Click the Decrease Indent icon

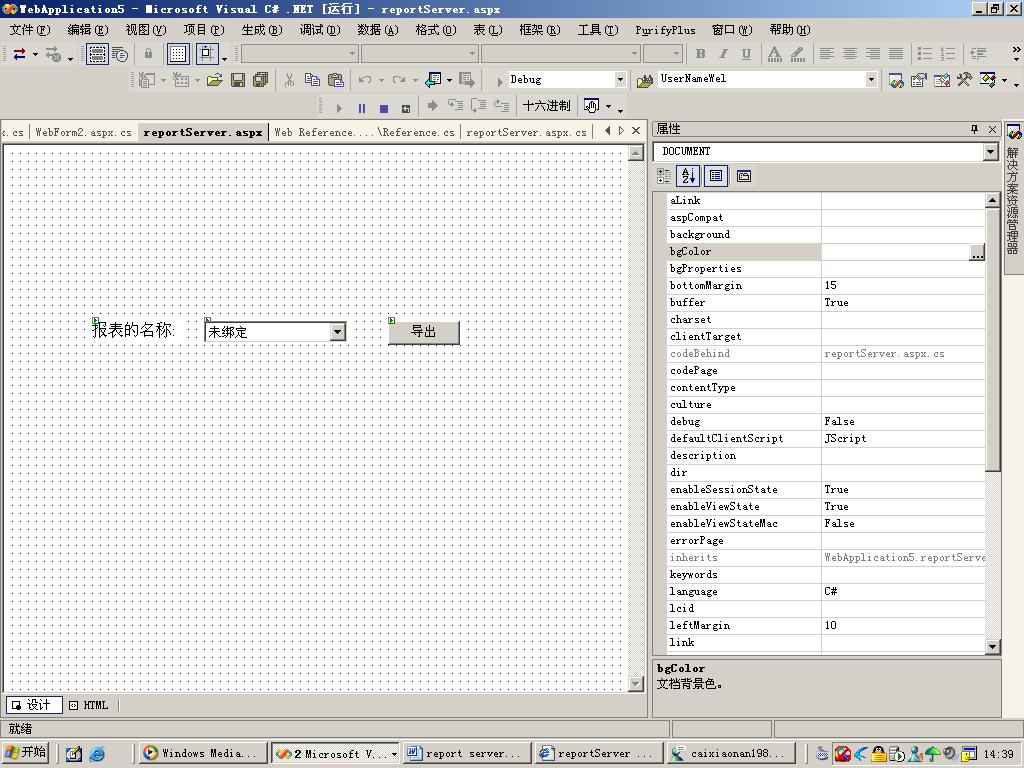click(978, 54)
